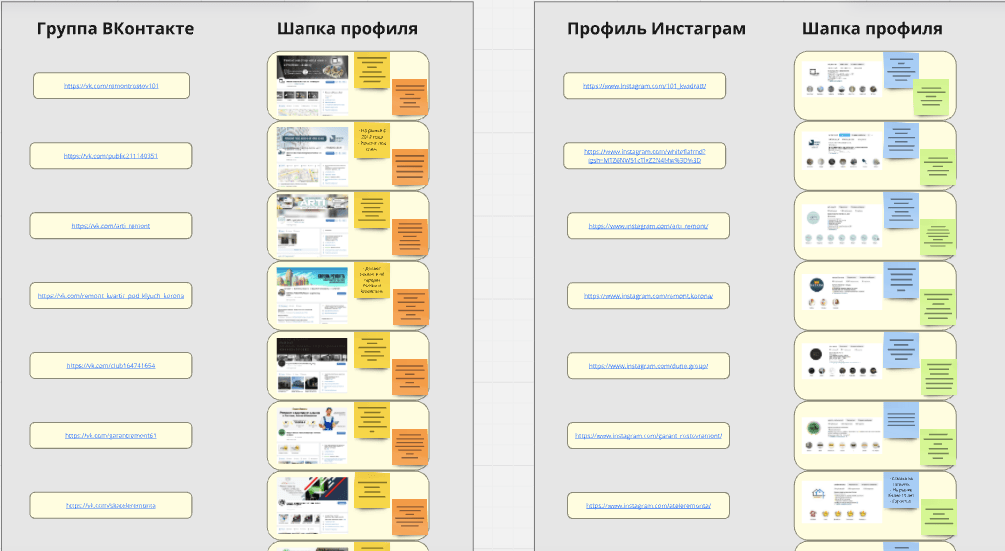Open the instagram.com/atelieremonta link

pyautogui.click(x=648, y=505)
